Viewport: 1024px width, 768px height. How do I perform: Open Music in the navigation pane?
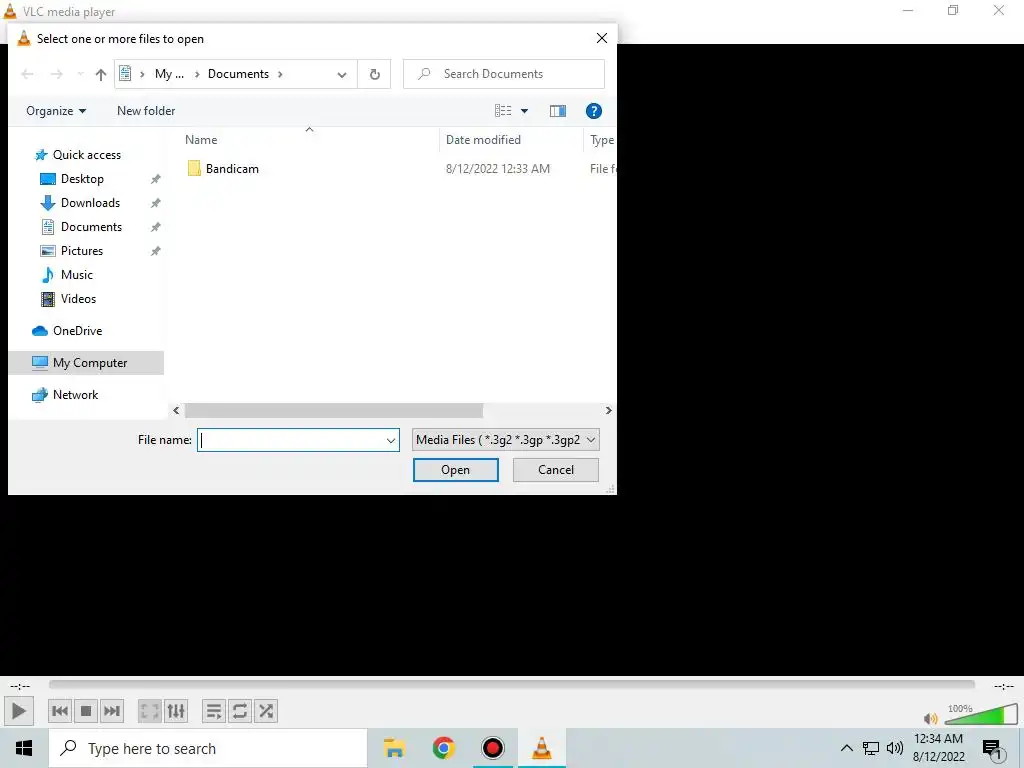pos(76,275)
